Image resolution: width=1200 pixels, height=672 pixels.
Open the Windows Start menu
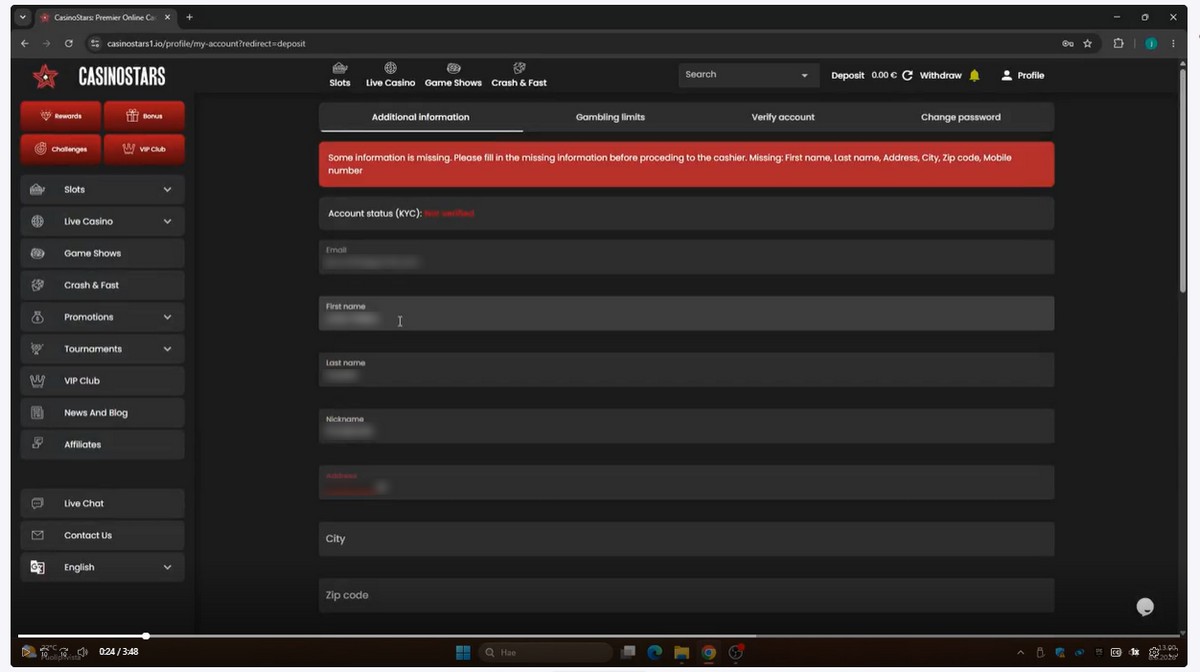[x=463, y=652]
